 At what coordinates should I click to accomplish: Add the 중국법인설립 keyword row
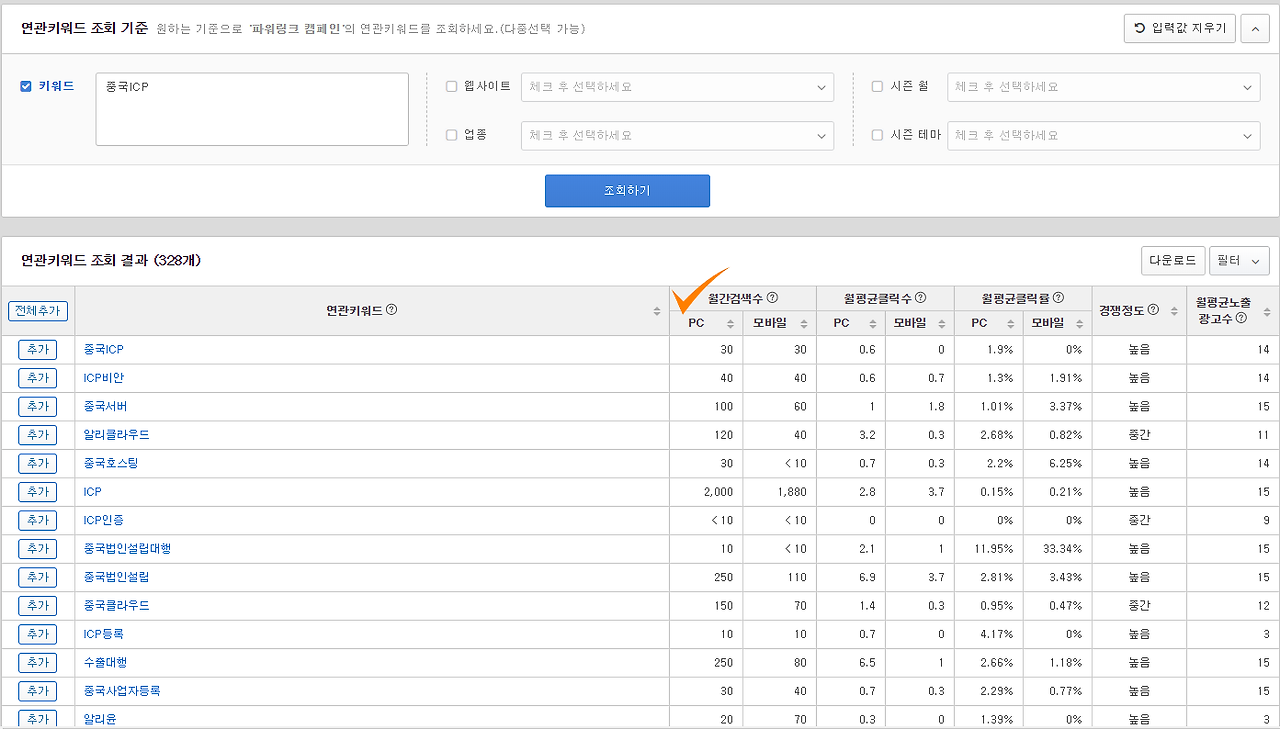[37, 577]
